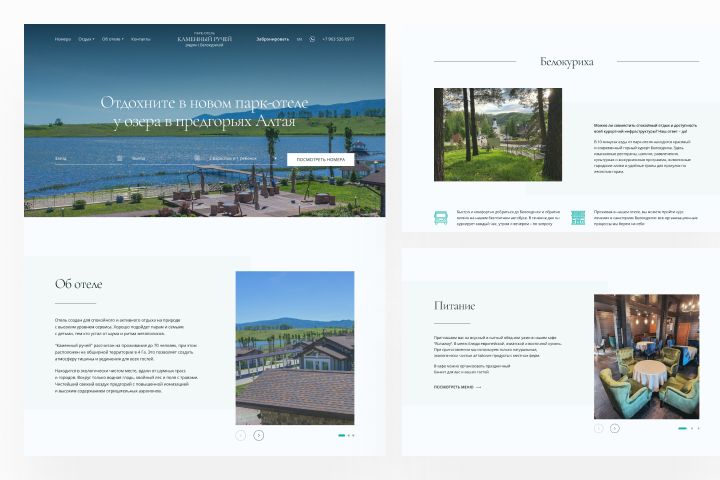
Task: Click the header phone number
Action: pyautogui.click(x=338, y=39)
